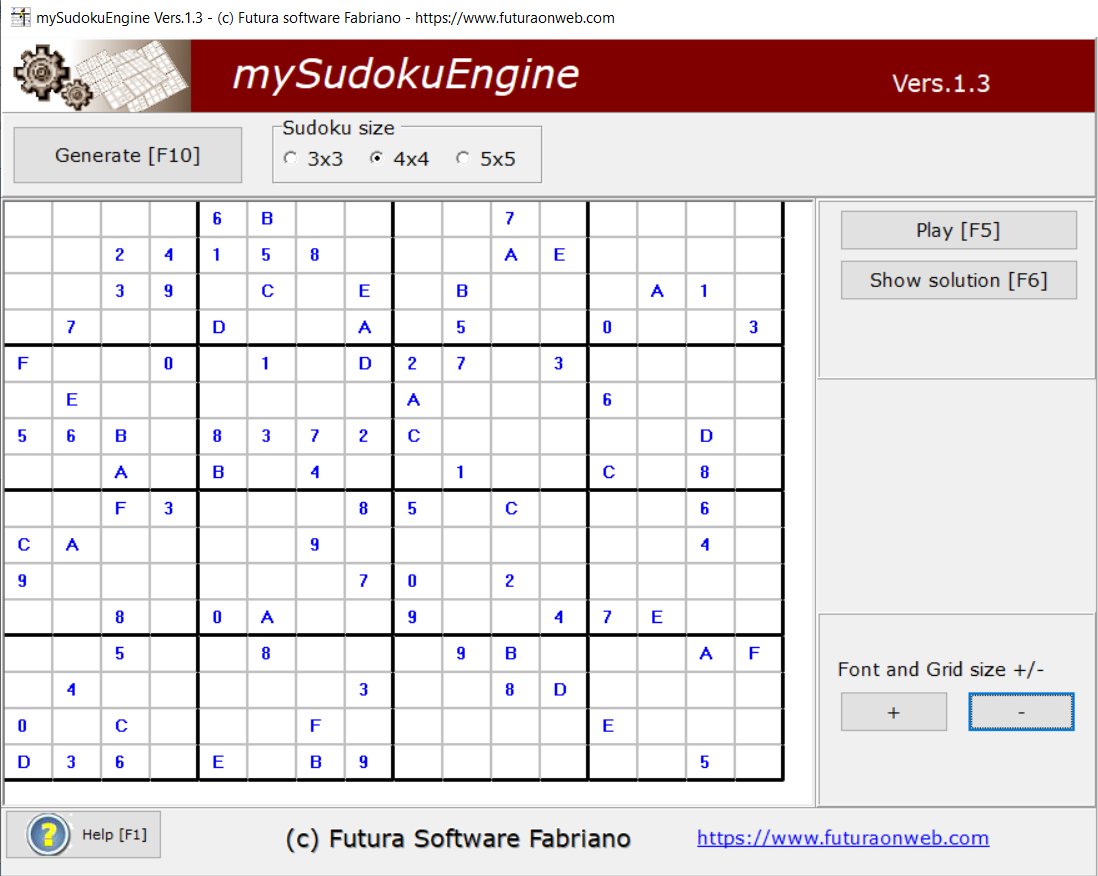Viewport: 1098px width, 876px height.
Task: Click the cell containing 6 in the top row
Action: (x=218, y=218)
